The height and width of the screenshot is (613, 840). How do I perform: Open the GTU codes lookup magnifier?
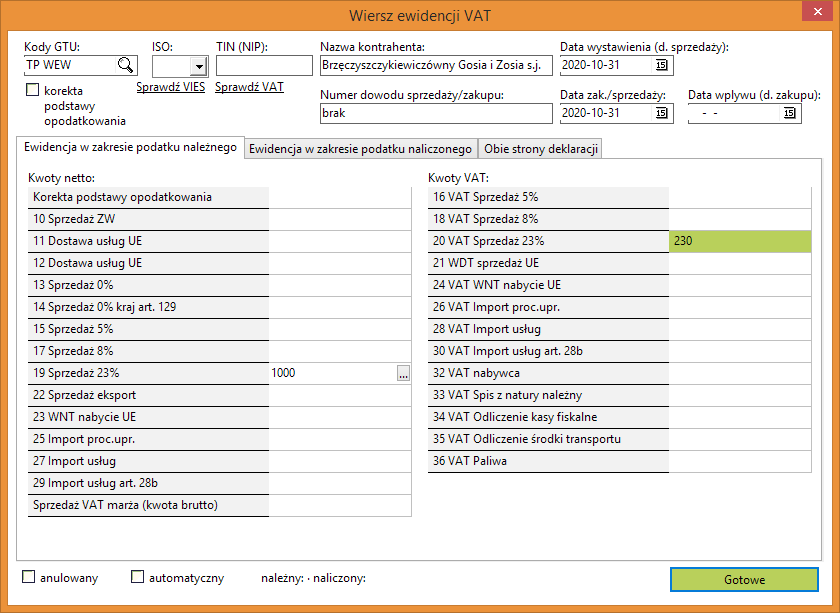(x=125, y=65)
